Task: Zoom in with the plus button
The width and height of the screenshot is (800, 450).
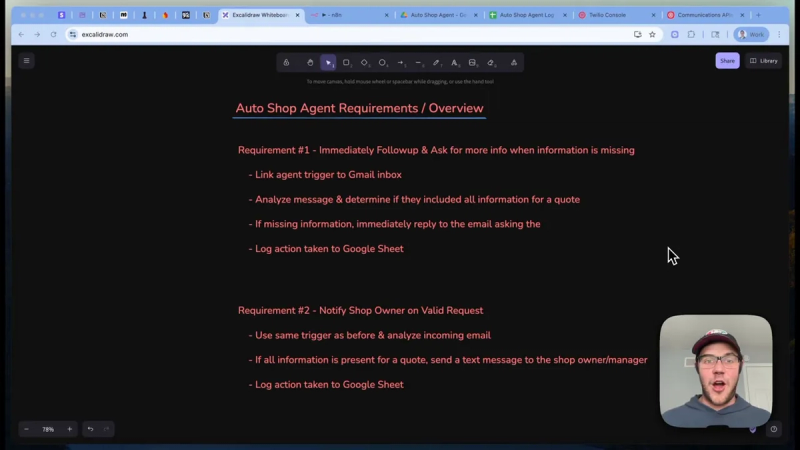Action: click(x=69, y=429)
